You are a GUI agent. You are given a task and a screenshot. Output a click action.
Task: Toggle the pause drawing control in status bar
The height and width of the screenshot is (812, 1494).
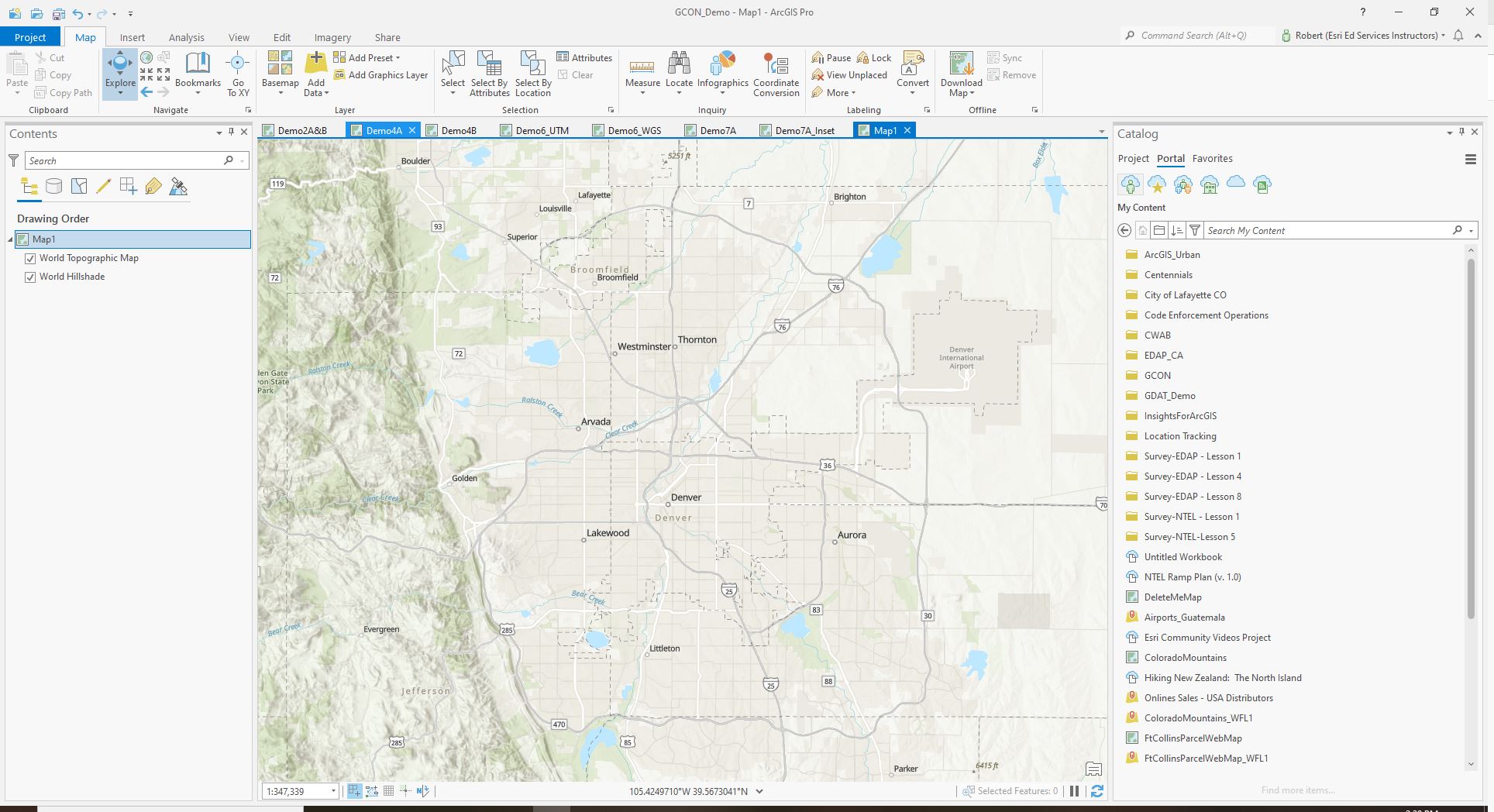tap(1075, 791)
